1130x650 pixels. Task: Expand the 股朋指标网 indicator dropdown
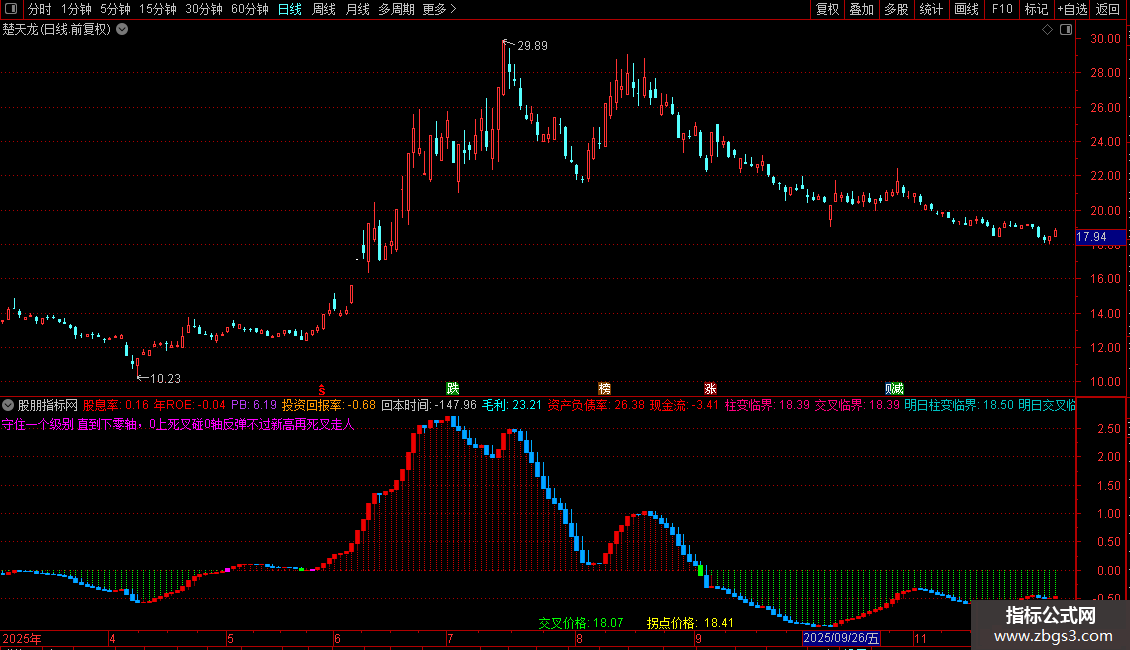tap(8, 406)
